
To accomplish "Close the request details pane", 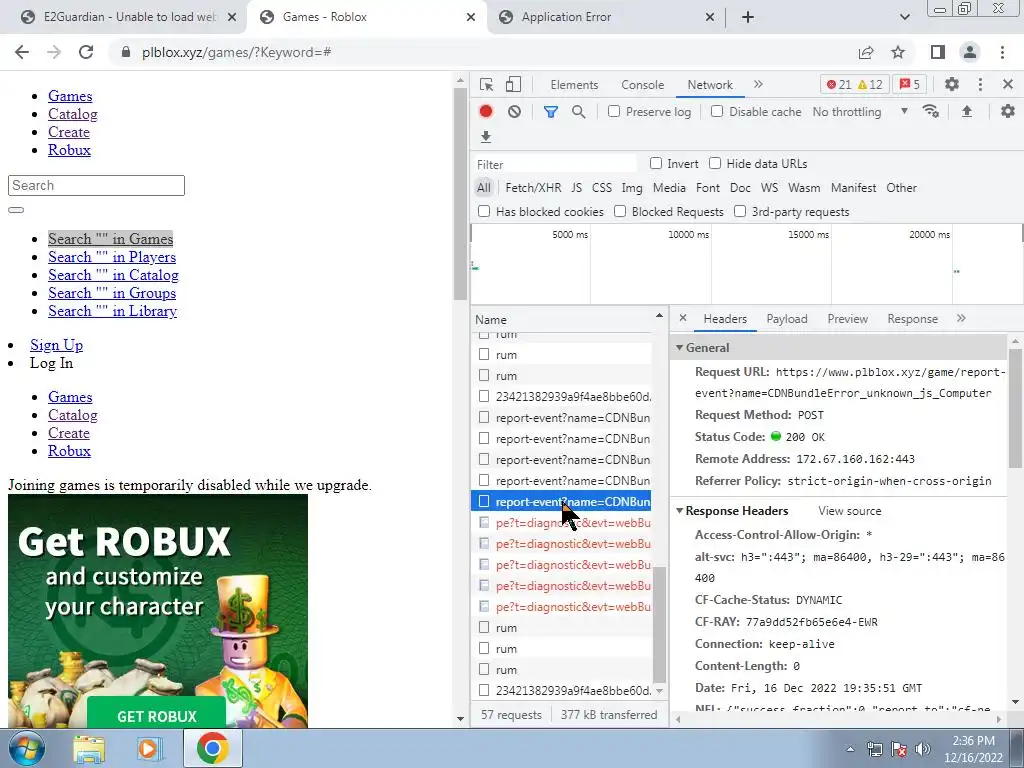I will pyautogui.click(x=682, y=318).
